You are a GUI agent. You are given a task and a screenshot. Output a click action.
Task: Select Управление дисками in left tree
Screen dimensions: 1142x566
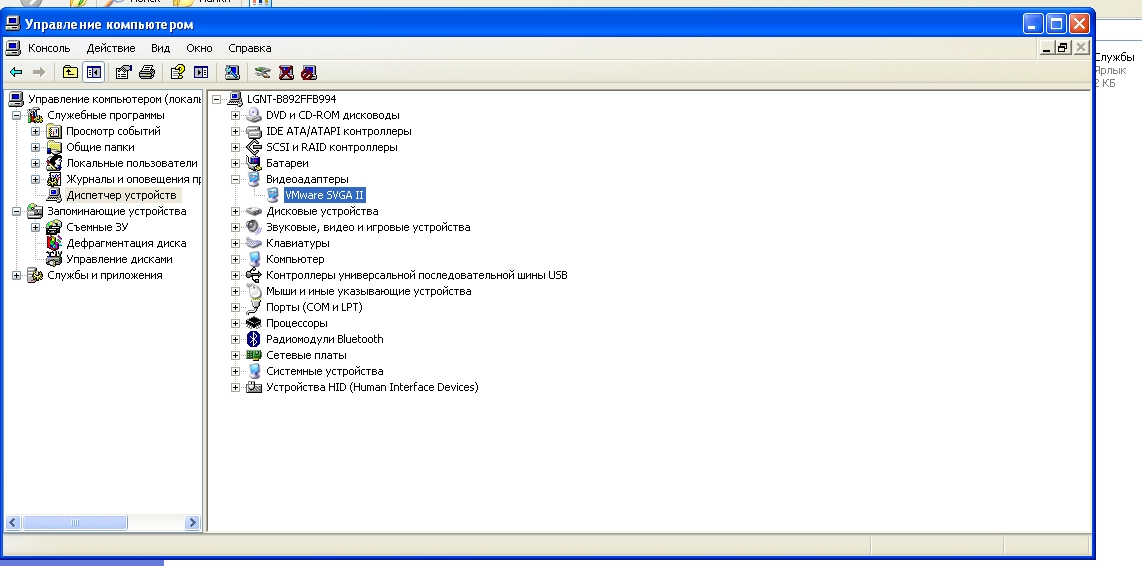tap(119, 259)
